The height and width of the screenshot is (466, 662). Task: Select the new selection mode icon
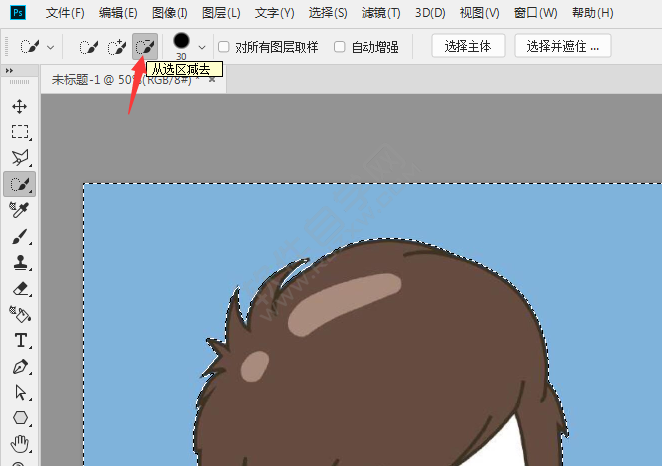point(89,47)
